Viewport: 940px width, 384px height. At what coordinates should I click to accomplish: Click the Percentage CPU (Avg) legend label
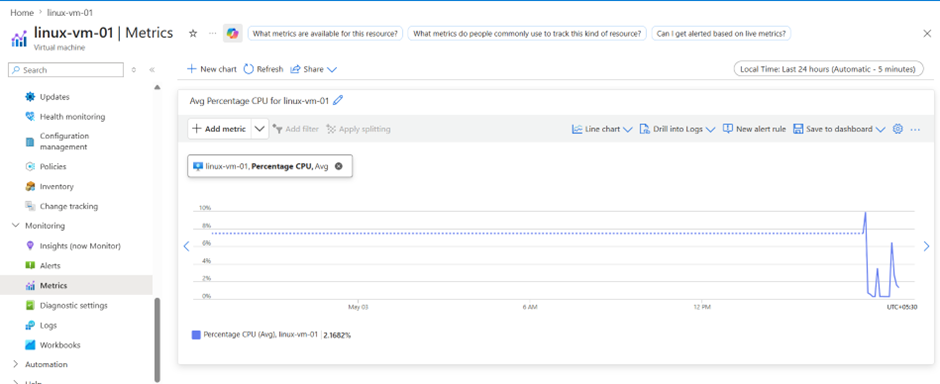click(x=260, y=335)
